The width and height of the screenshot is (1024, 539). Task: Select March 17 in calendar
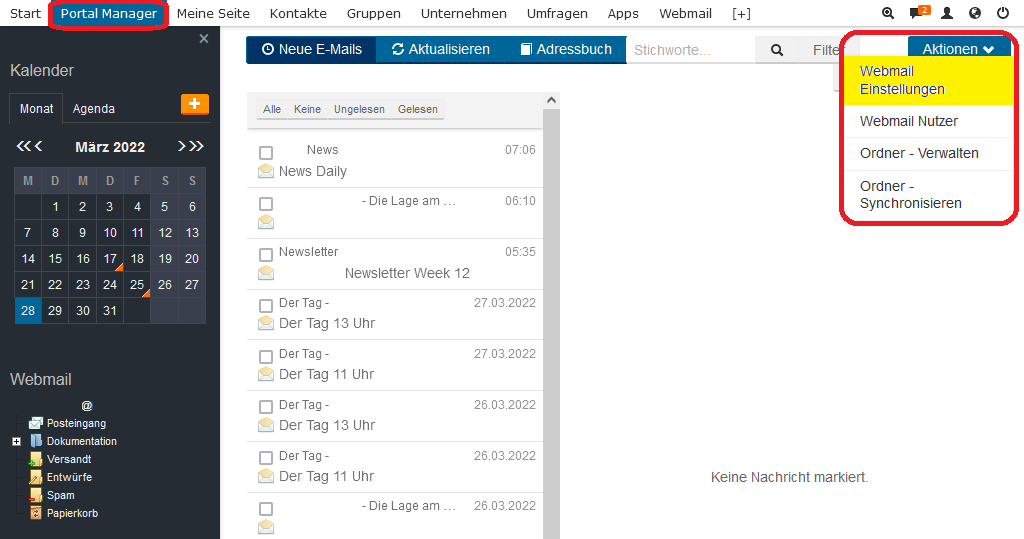tap(110, 259)
